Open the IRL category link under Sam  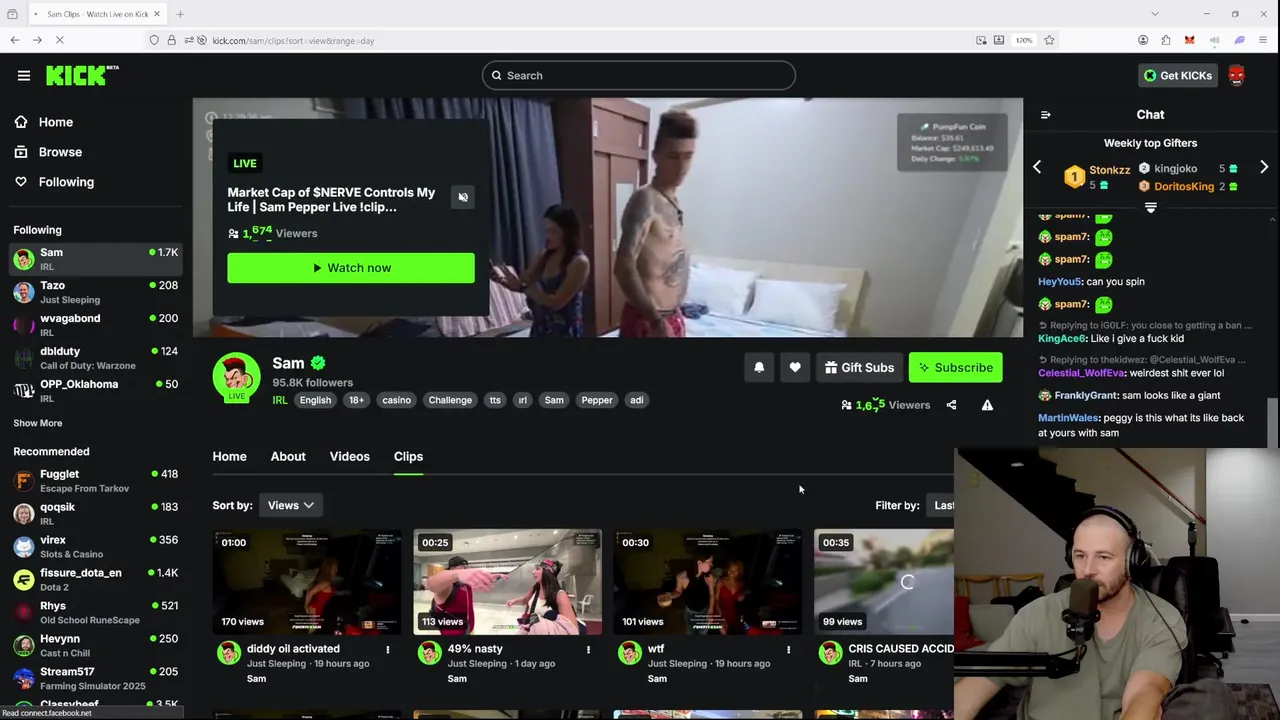[280, 400]
